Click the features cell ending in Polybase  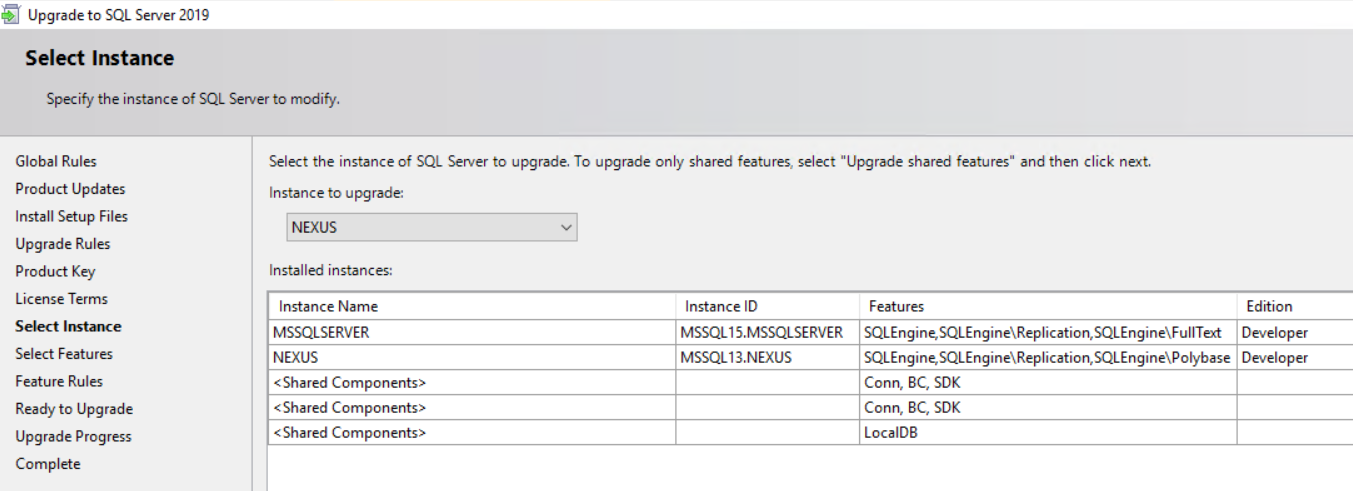tap(1048, 357)
